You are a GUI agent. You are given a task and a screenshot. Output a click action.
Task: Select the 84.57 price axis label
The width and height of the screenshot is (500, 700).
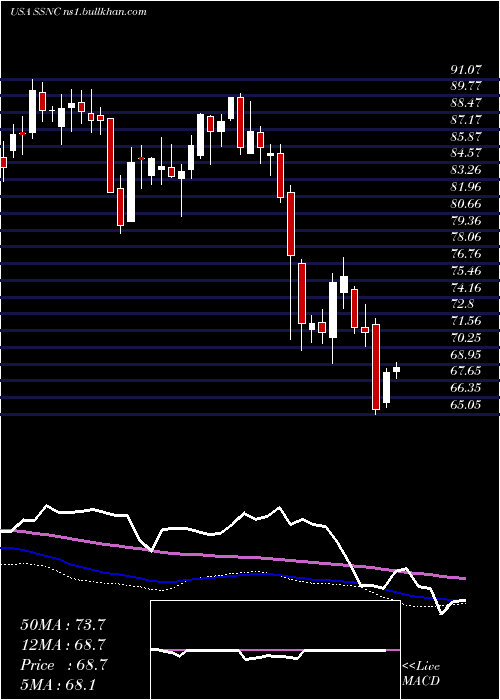(466, 153)
